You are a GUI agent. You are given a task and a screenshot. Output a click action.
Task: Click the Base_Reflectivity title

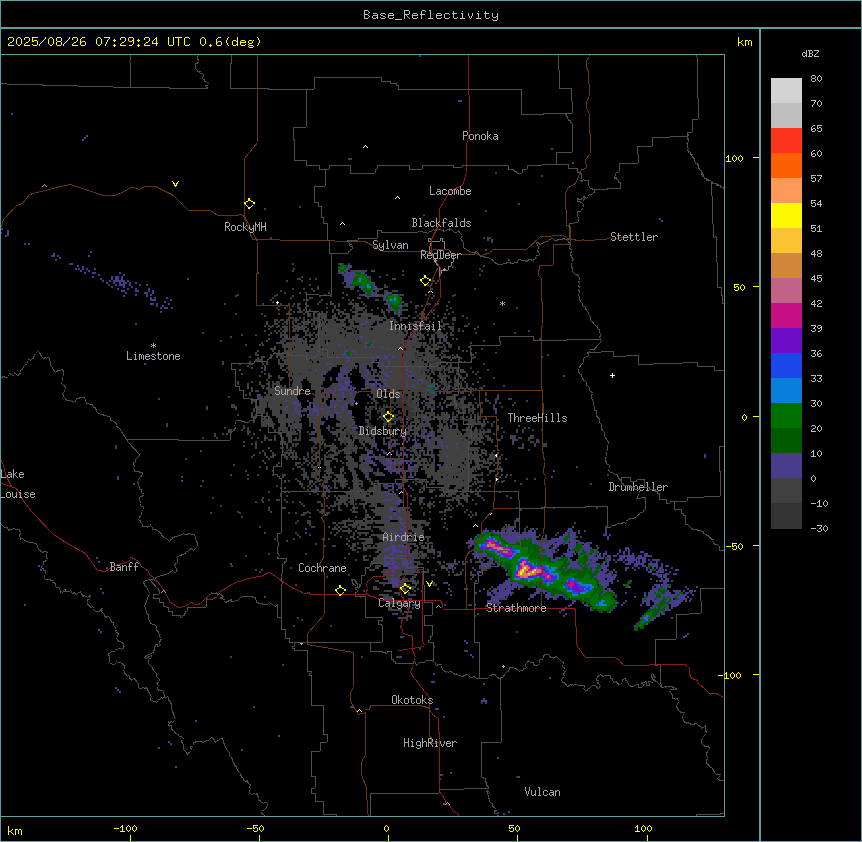point(431,15)
